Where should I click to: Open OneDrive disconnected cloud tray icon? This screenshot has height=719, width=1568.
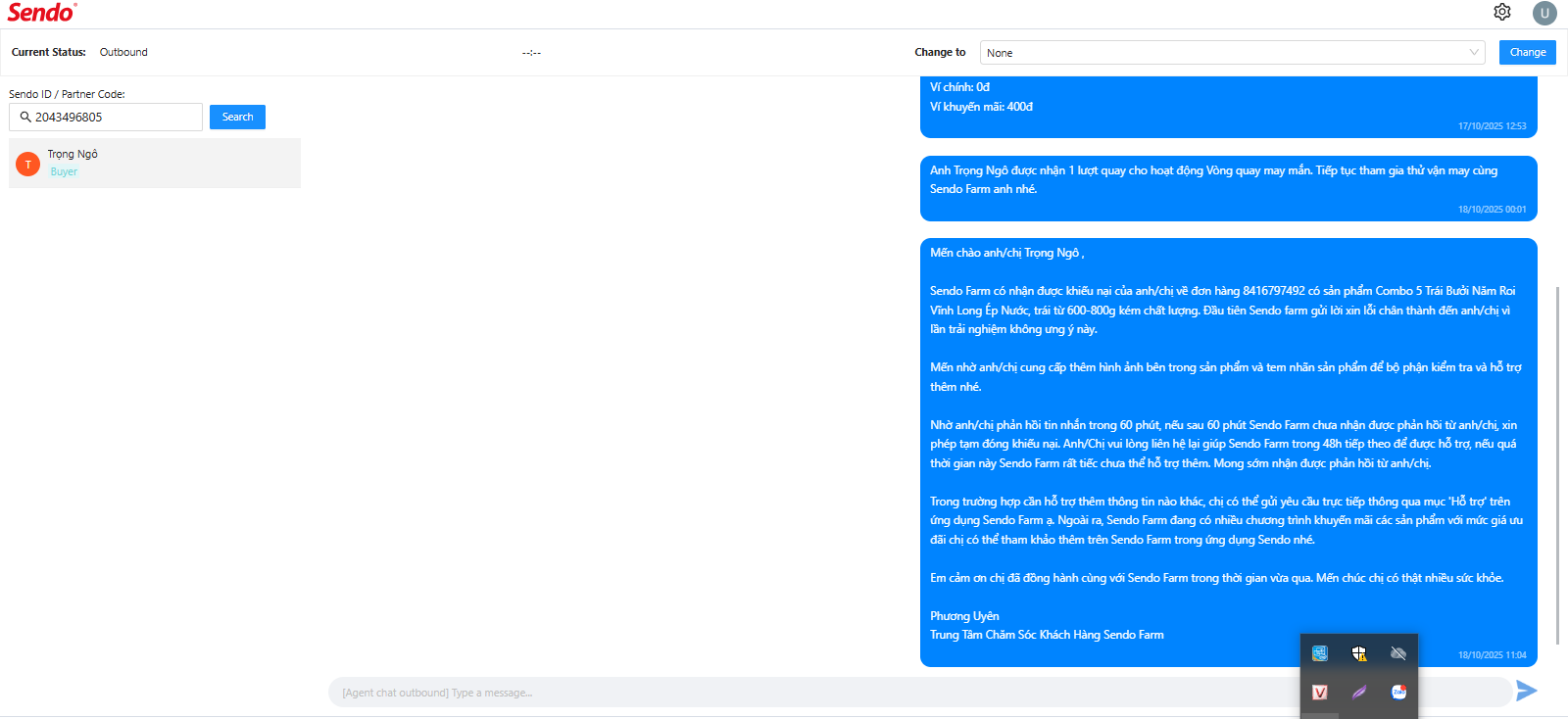pyautogui.click(x=1398, y=653)
